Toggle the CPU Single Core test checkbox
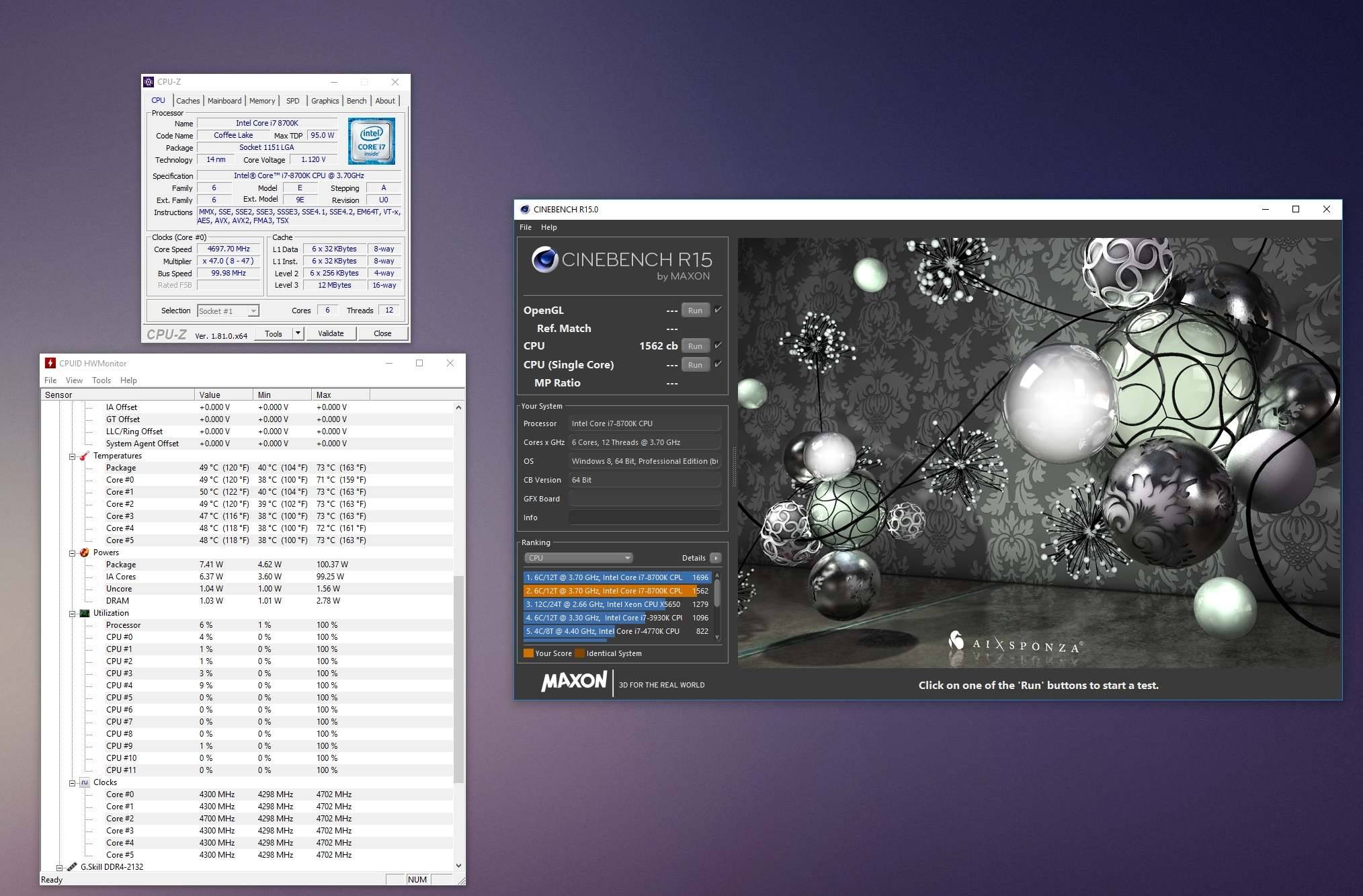Viewport: 1363px width, 896px height. click(718, 364)
